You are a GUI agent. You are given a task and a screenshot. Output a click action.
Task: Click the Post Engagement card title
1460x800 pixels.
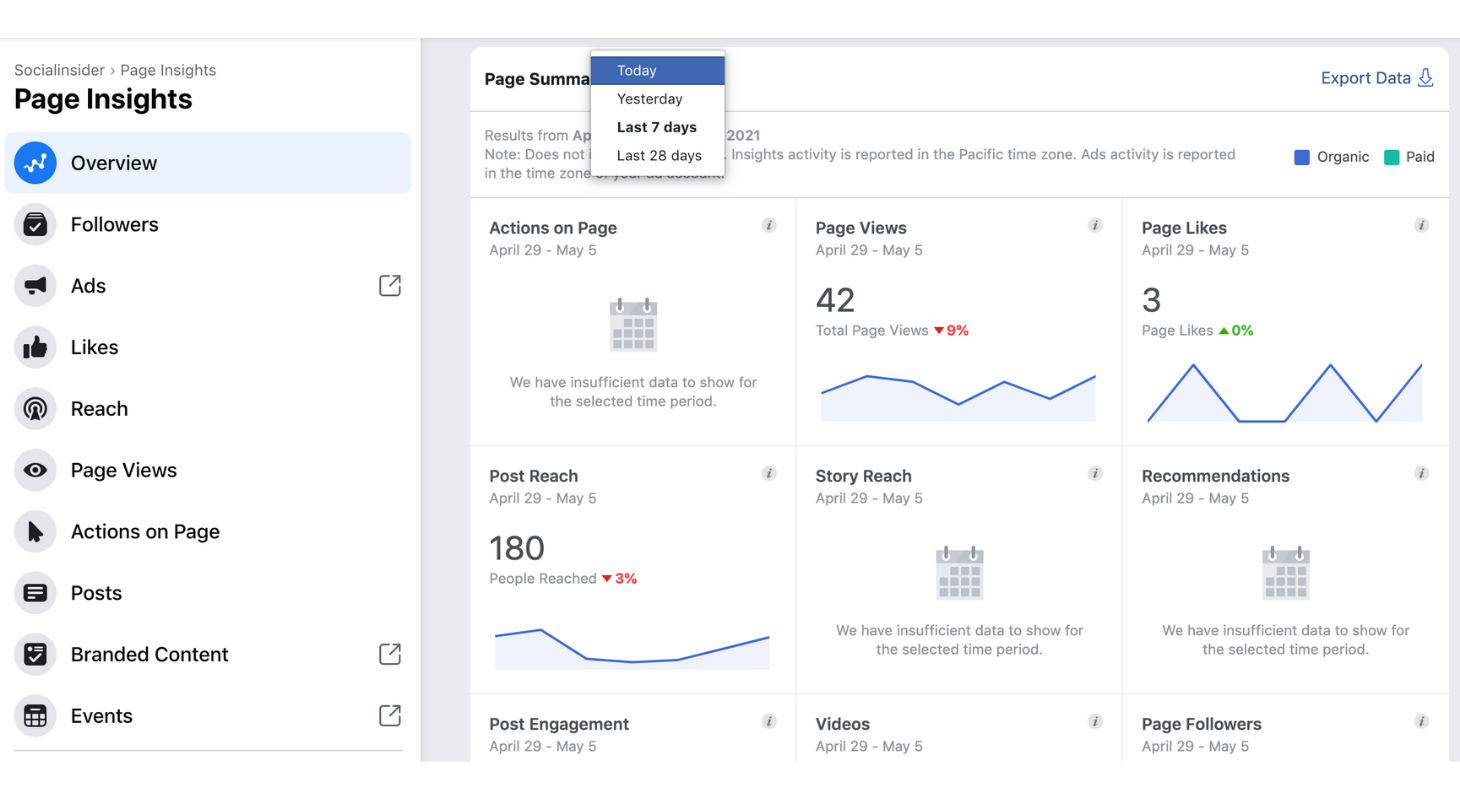click(559, 724)
